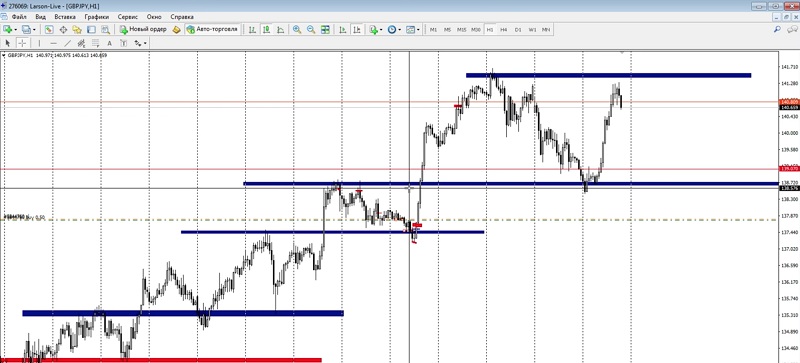The image size is (800, 363).
Task: Select the M5 timeframe button
Action: (x=447, y=30)
